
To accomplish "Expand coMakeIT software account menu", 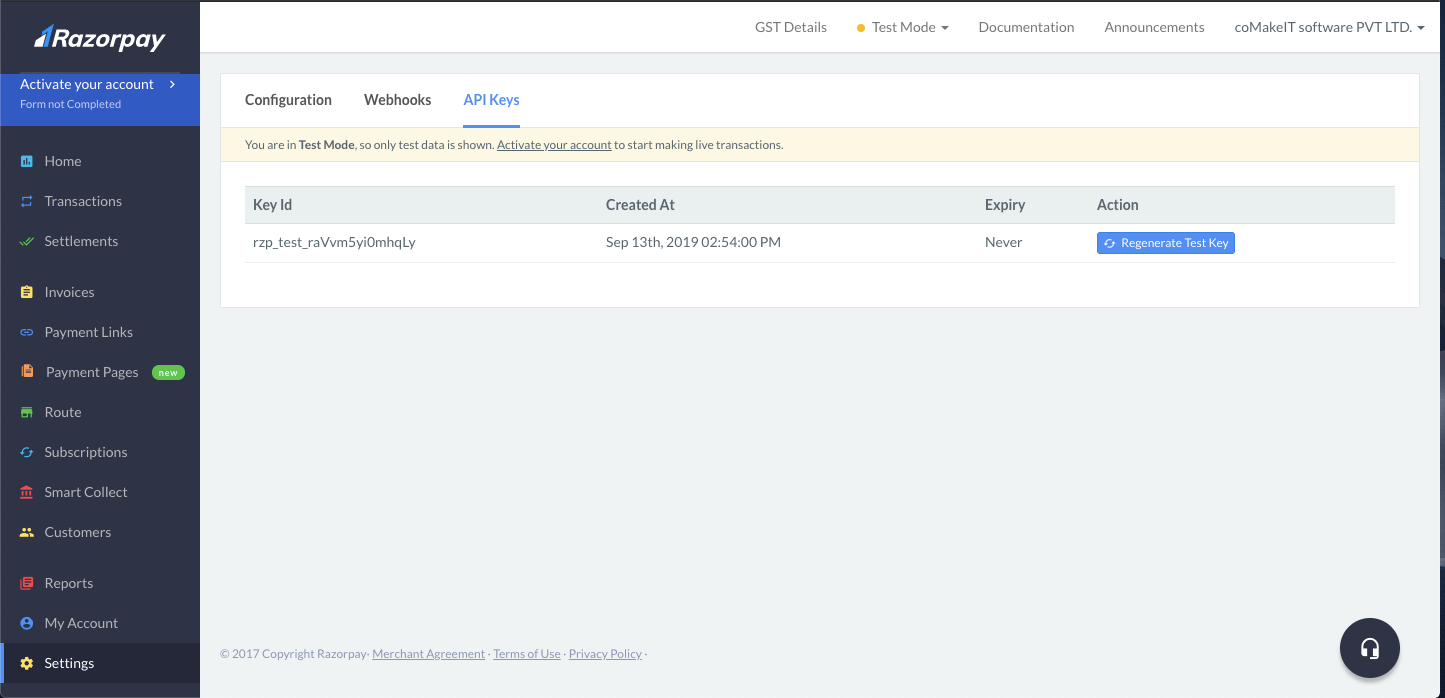I will click(x=1329, y=27).
